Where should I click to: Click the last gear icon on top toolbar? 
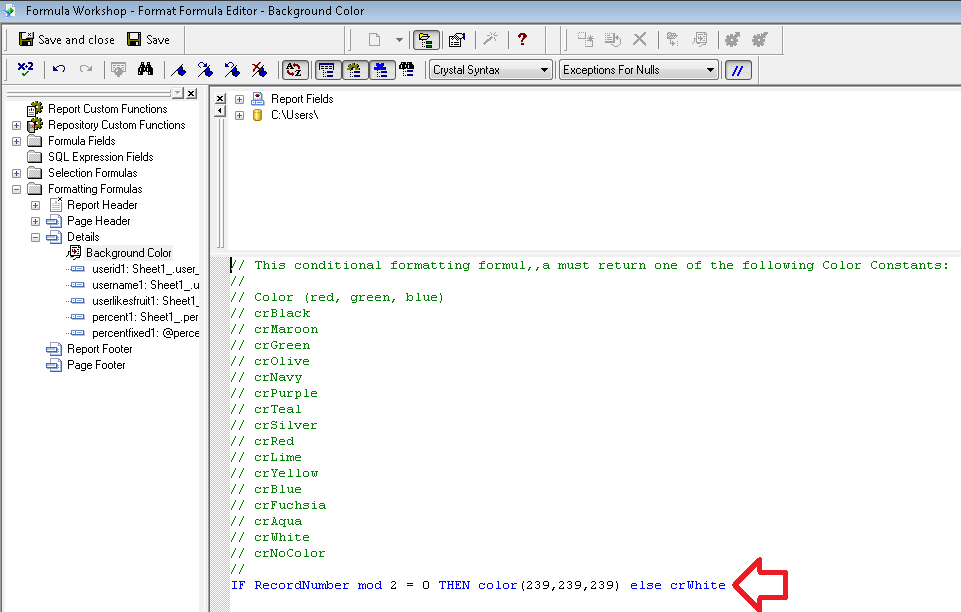point(760,40)
